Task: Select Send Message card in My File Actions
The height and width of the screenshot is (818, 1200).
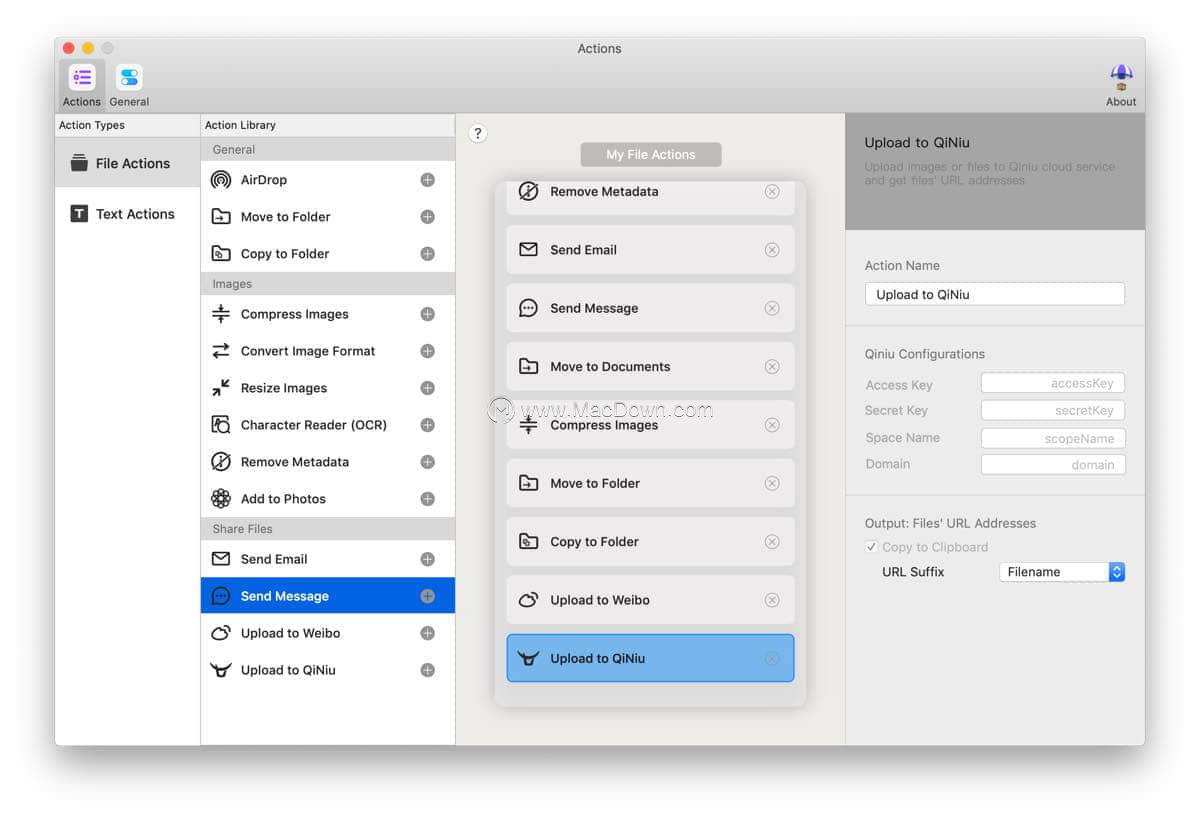Action: pyautogui.click(x=651, y=308)
